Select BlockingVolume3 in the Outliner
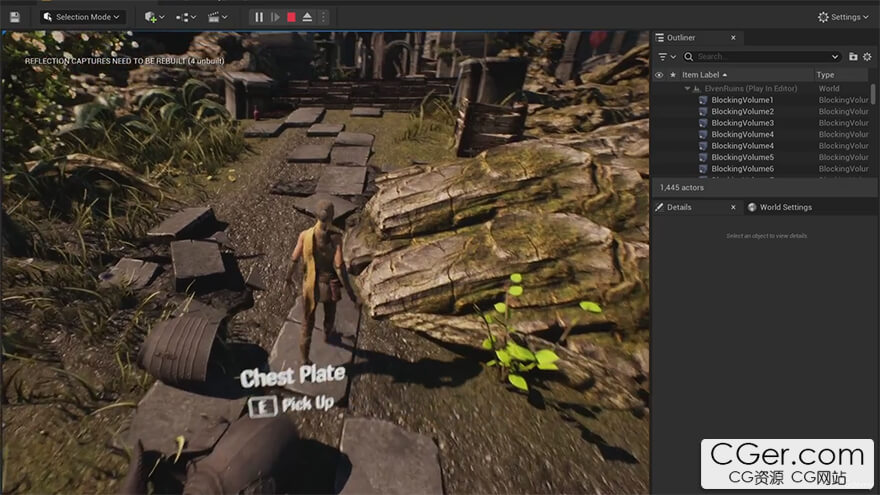880x495 pixels. pyautogui.click(x=742, y=123)
